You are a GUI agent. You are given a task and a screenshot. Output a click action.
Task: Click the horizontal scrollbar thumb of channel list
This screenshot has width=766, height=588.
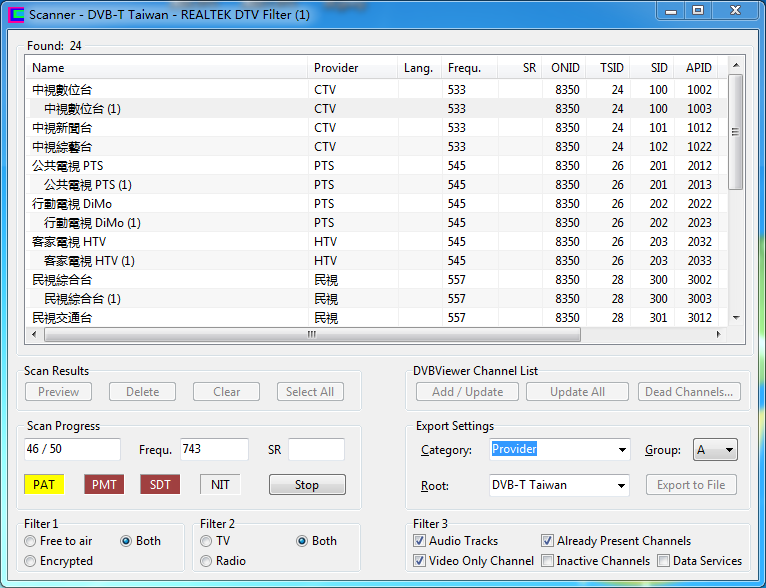point(312,335)
